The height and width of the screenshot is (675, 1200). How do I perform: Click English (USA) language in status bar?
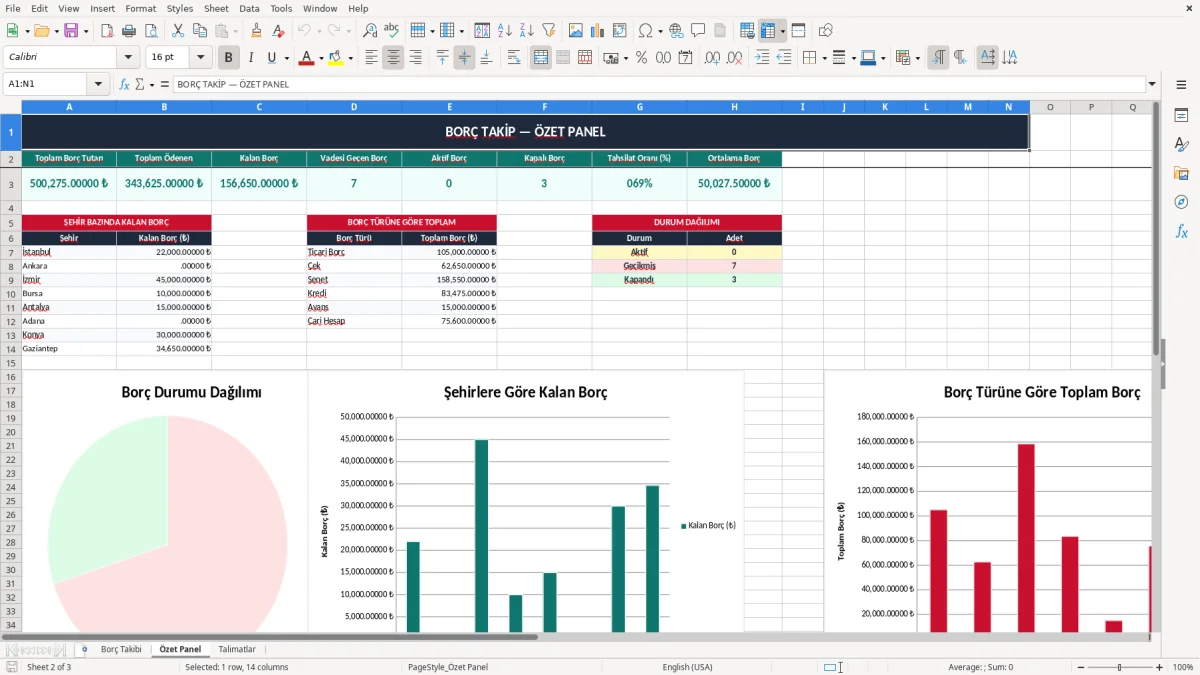[687, 667]
